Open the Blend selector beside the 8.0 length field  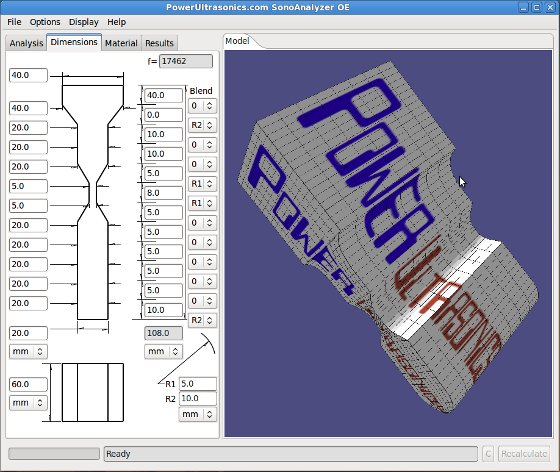coord(202,203)
